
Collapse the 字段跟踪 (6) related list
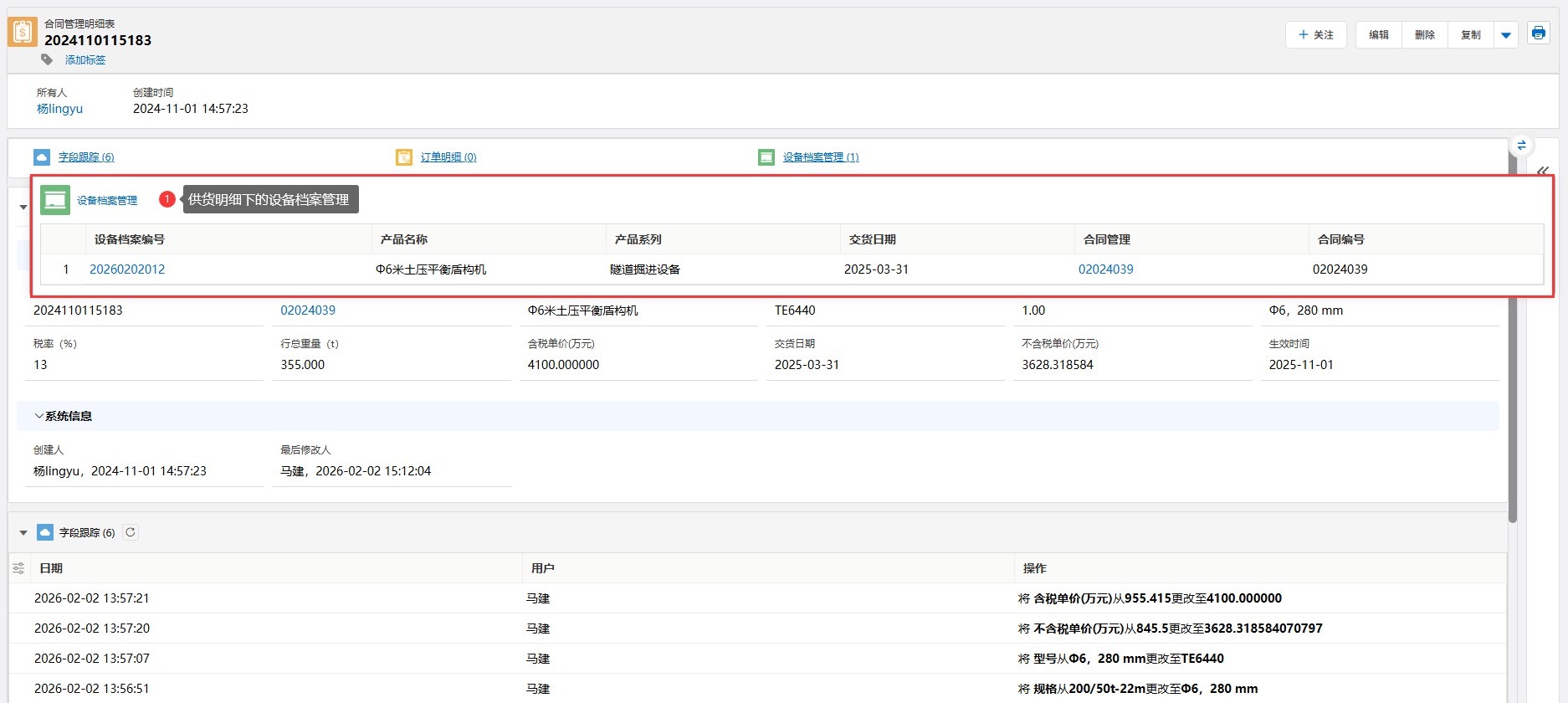click(x=23, y=532)
